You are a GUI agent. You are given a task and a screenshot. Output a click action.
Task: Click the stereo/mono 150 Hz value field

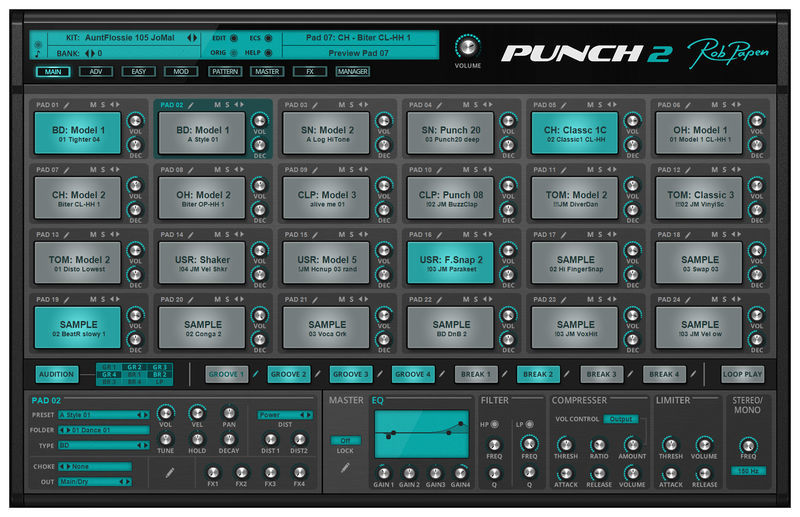coord(748,471)
